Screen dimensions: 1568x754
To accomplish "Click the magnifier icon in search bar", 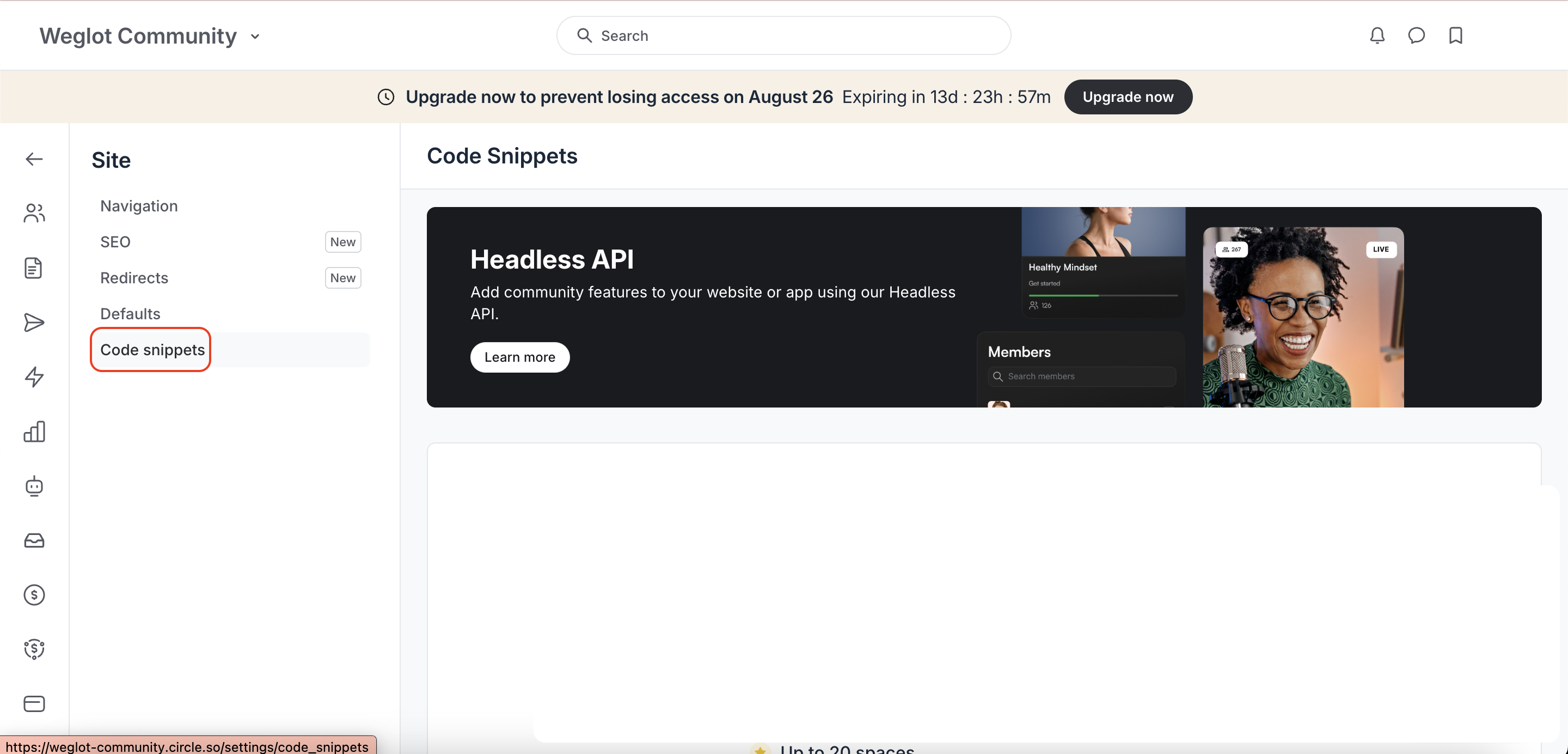I will tap(584, 35).
